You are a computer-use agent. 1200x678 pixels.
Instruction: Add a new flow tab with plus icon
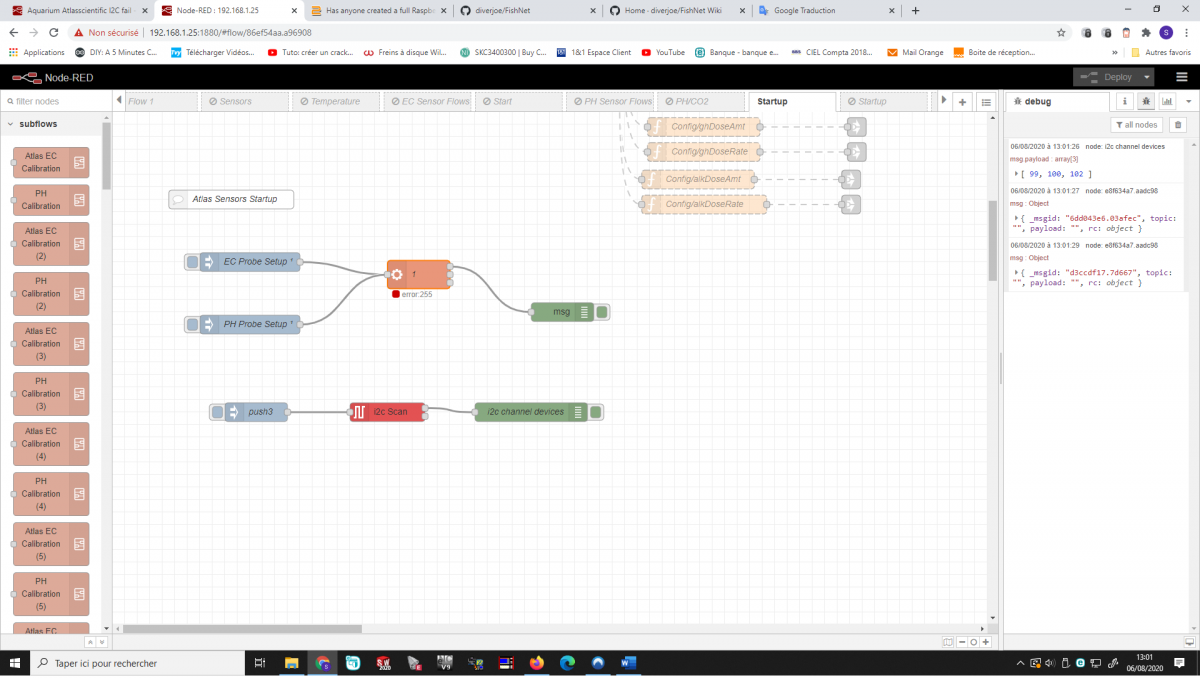coord(962,102)
